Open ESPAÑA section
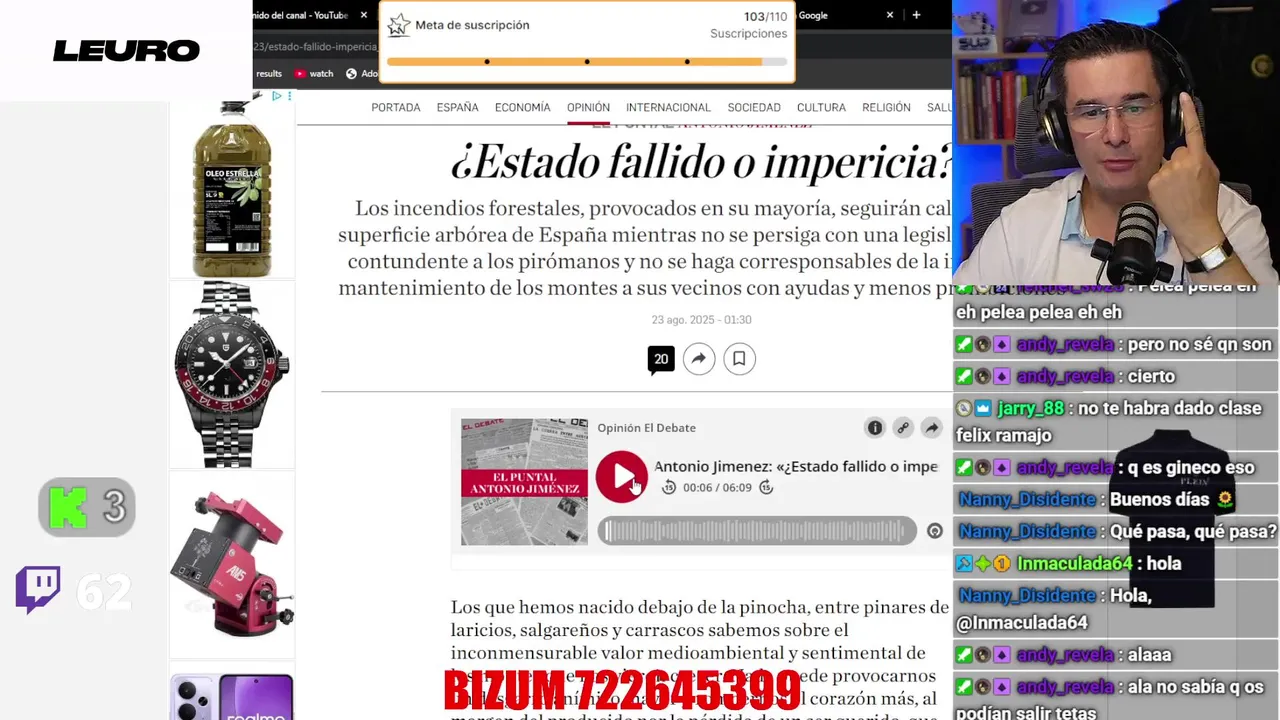The width and height of the screenshot is (1280, 720). click(x=457, y=107)
